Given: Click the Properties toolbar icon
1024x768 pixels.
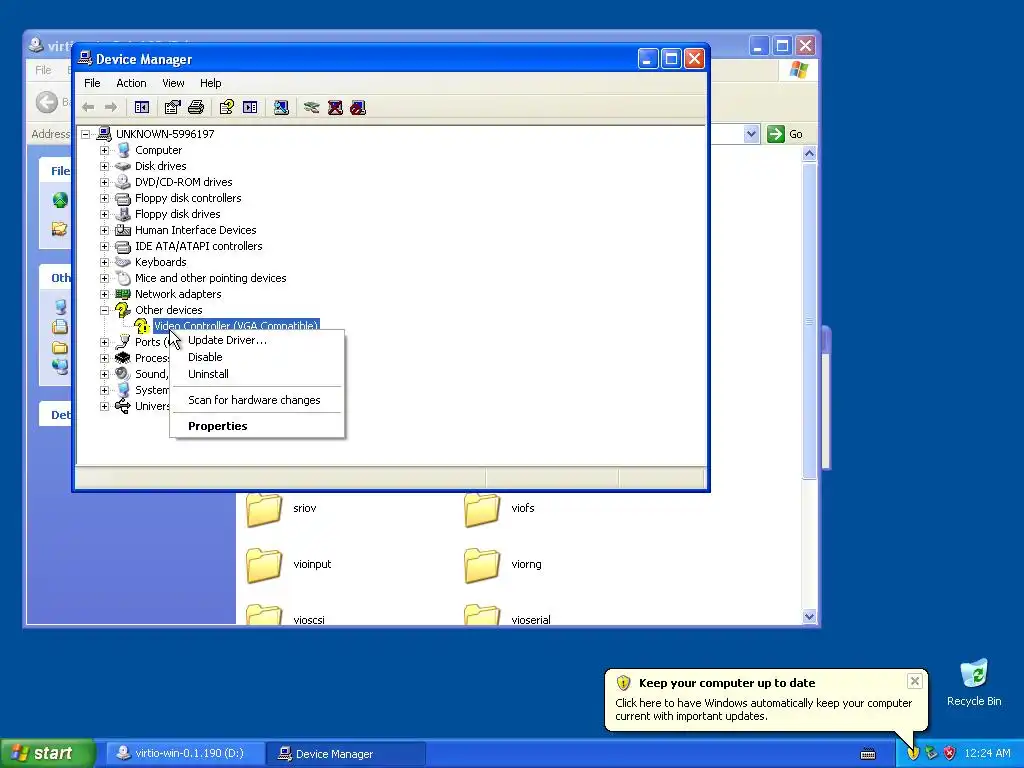Looking at the screenshot, I should click(172, 107).
